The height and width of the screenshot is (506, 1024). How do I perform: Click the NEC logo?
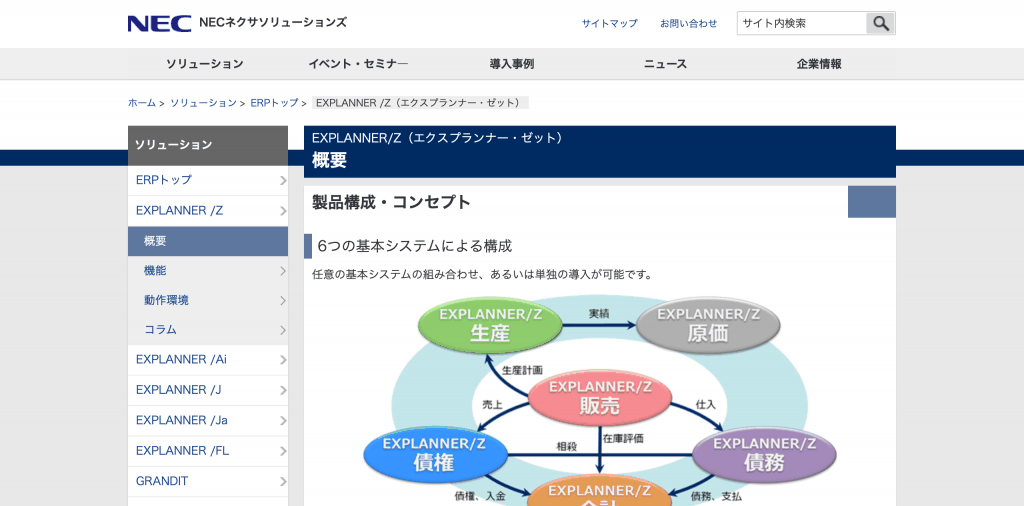[159, 24]
